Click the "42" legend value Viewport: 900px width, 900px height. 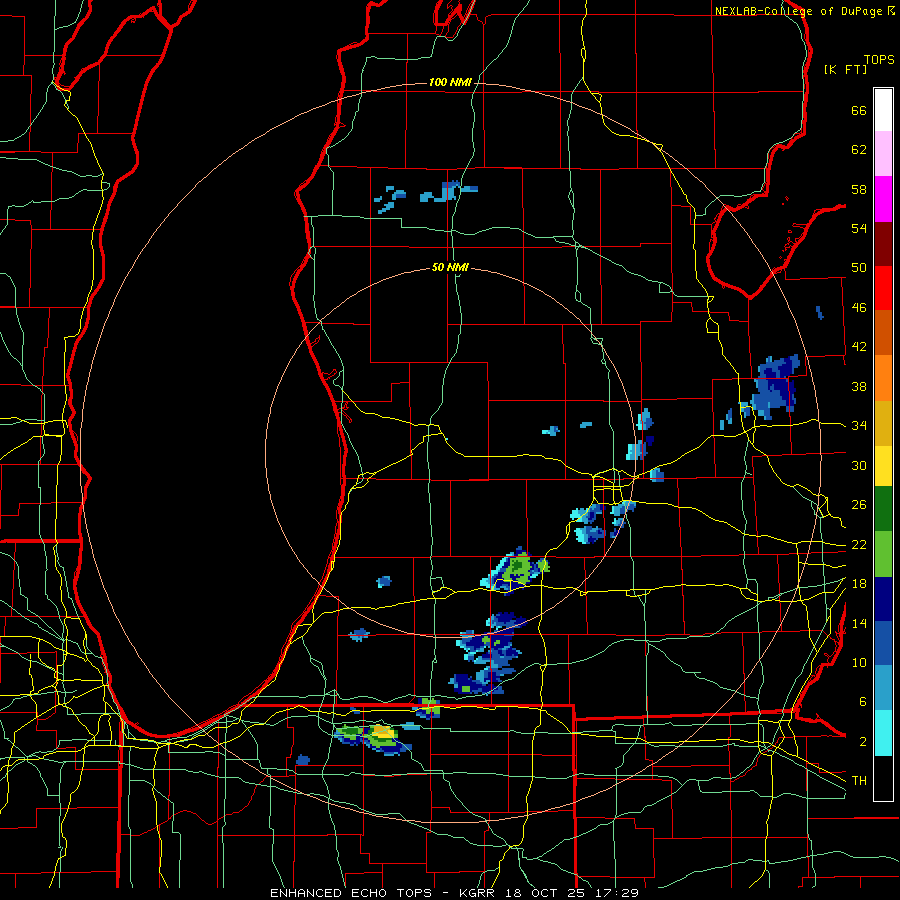click(859, 347)
